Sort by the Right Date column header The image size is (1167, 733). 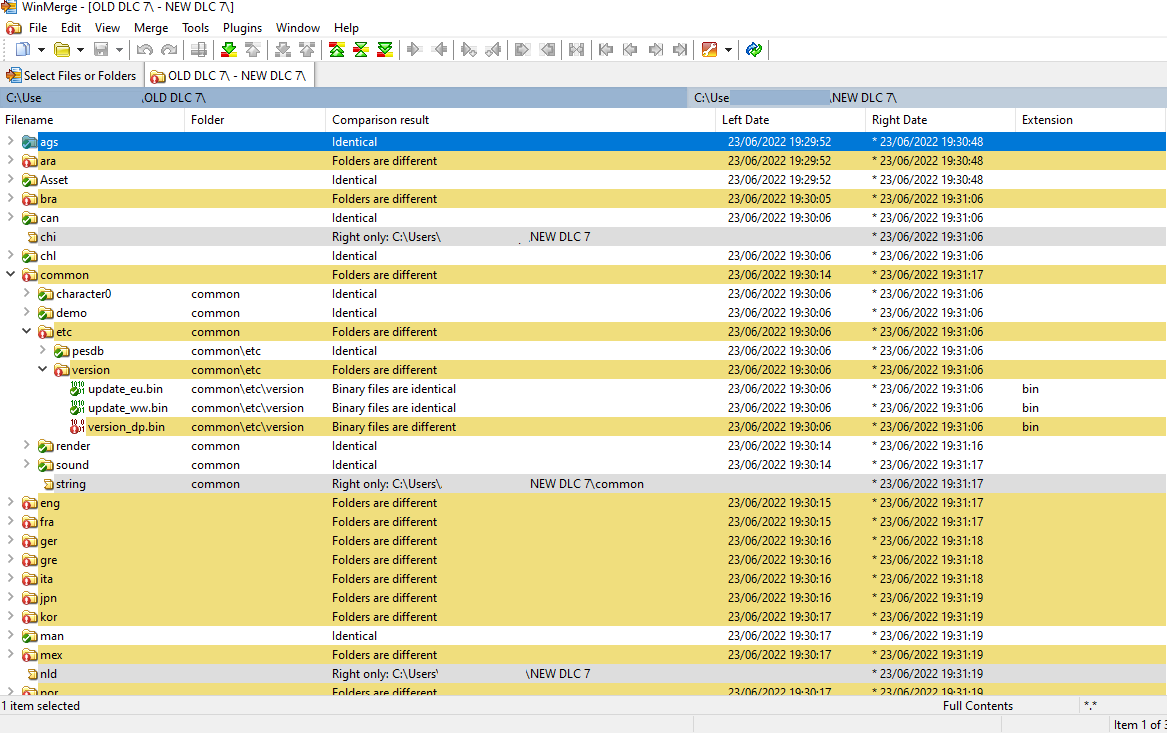click(x=941, y=120)
